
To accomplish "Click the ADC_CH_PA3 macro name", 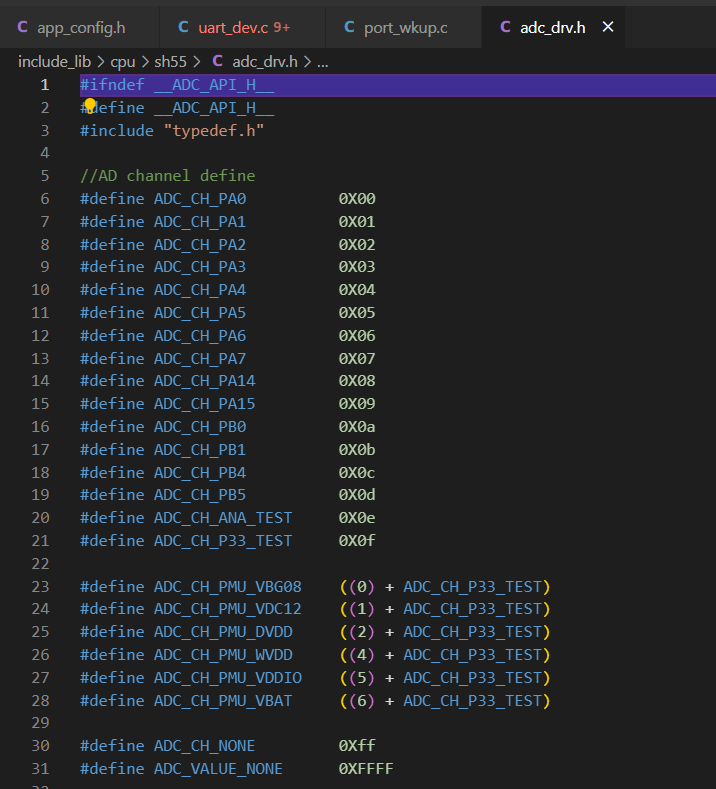I will 200,267.
